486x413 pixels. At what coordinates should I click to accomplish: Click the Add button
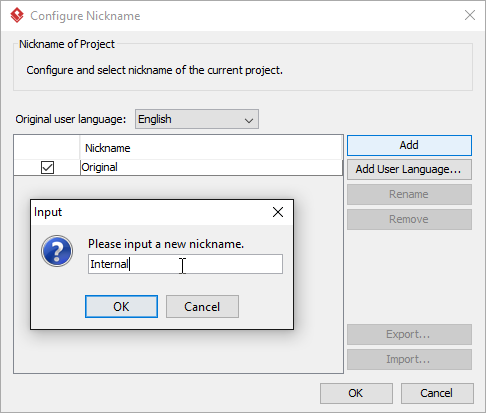tap(409, 145)
